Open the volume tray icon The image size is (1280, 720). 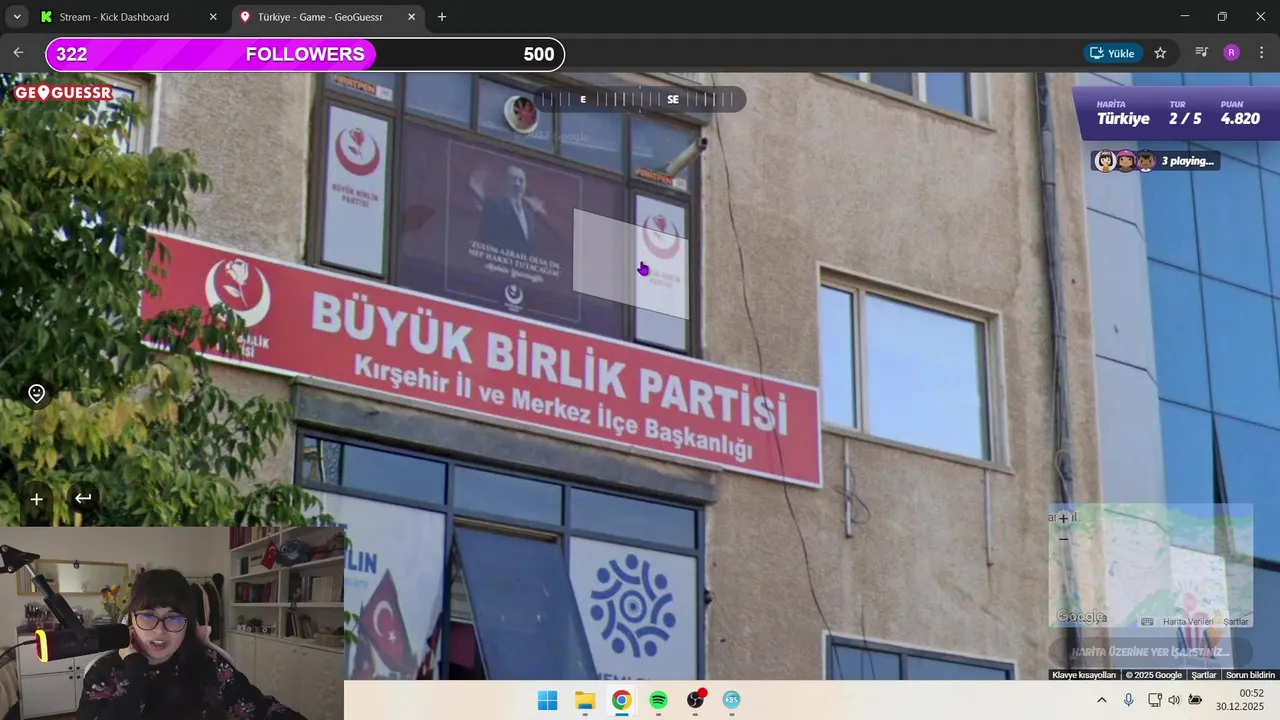click(x=1174, y=700)
